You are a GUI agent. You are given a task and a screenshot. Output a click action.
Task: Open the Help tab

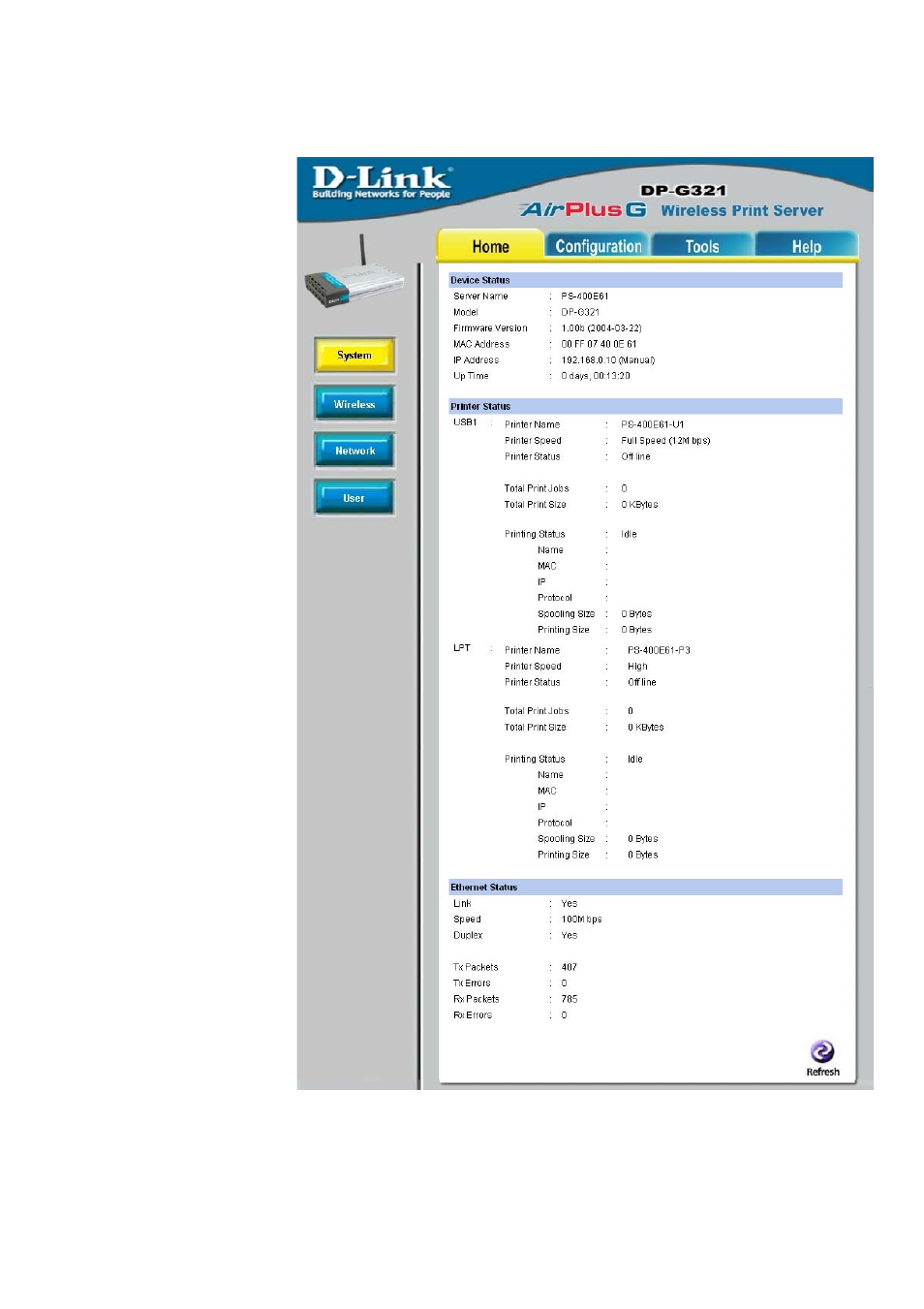806,246
